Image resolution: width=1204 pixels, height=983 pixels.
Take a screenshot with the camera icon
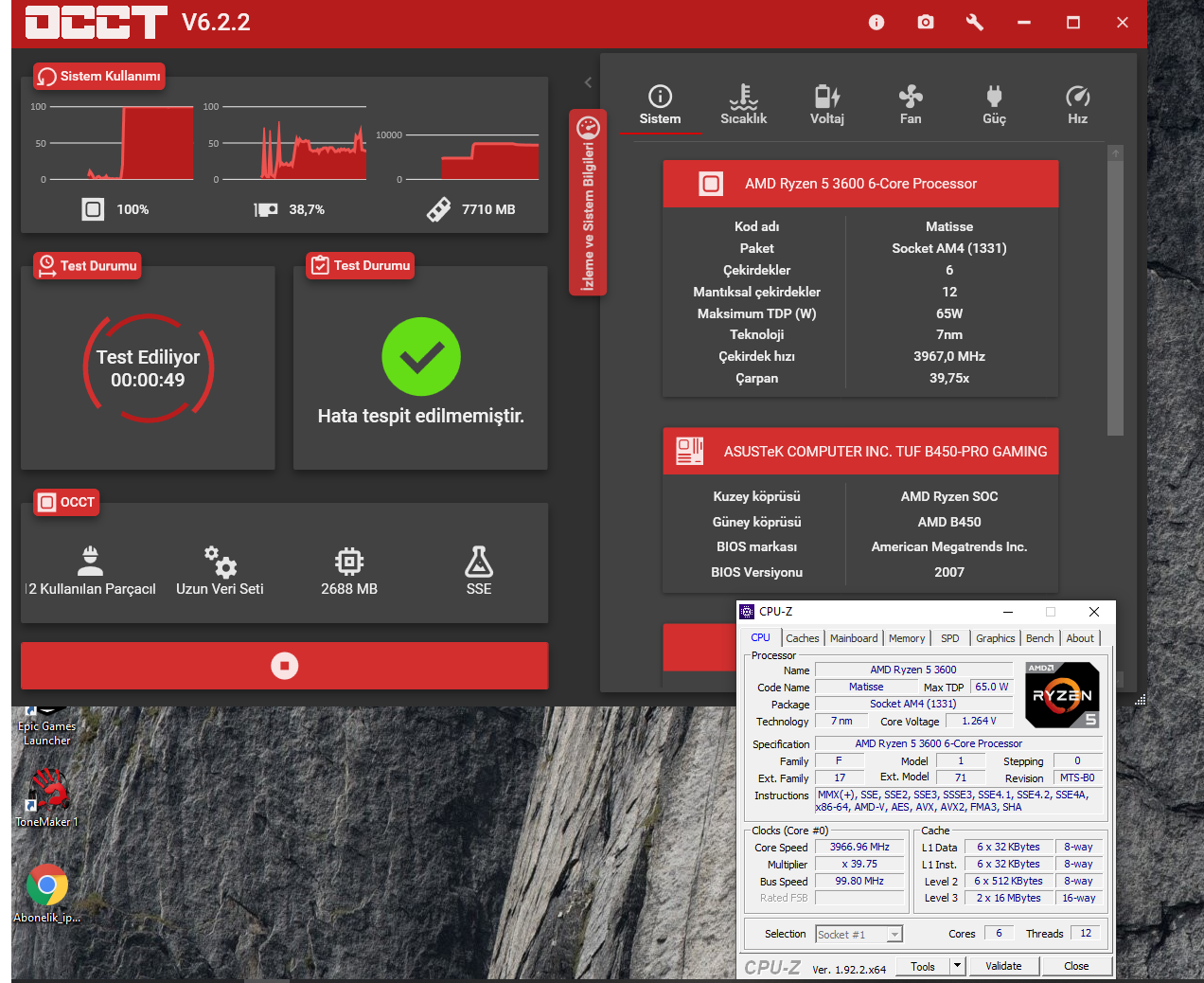click(x=926, y=23)
